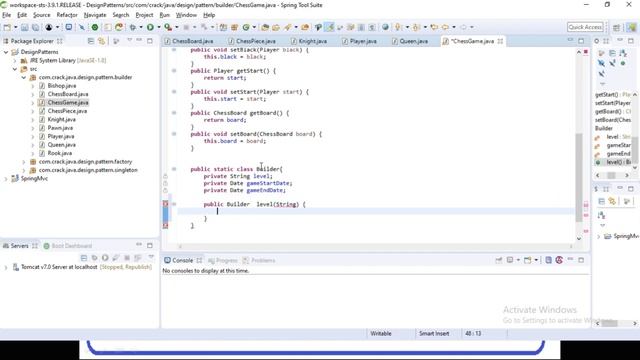Image resolution: width=640 pixels, height=360 pixels.
Task: Open the Window menu
Action: tap(186, 15)
